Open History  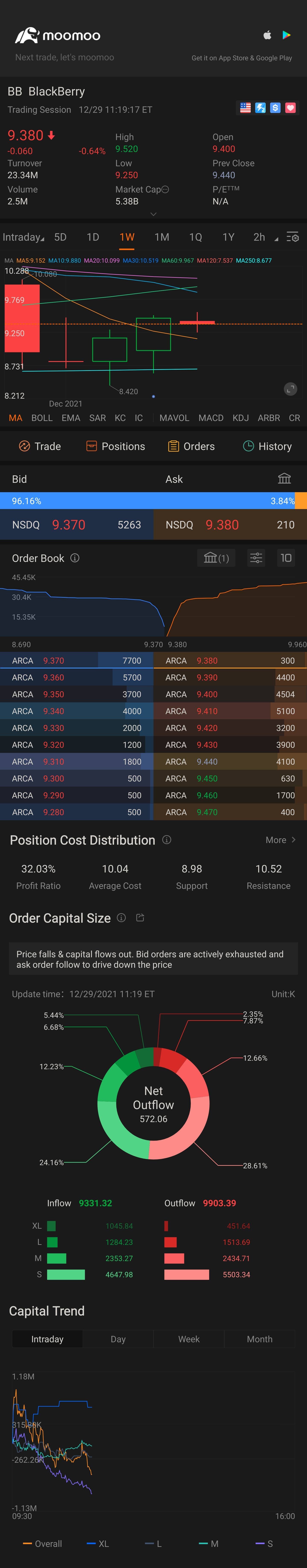[267, 446]
